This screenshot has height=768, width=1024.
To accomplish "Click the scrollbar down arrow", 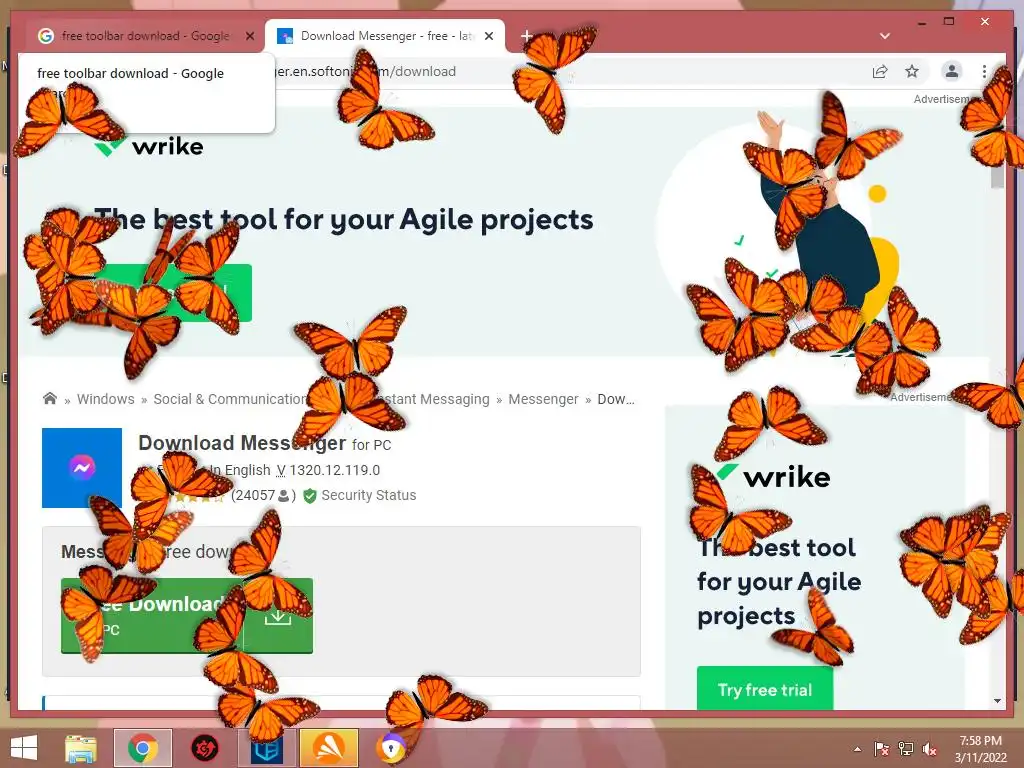I will [997, 701].
